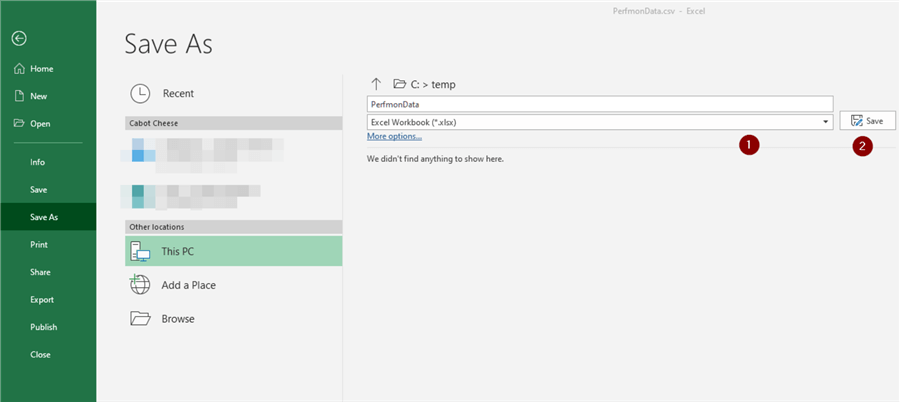Show Recent save locations
This screenshot has width=900, height=402.
234,94
